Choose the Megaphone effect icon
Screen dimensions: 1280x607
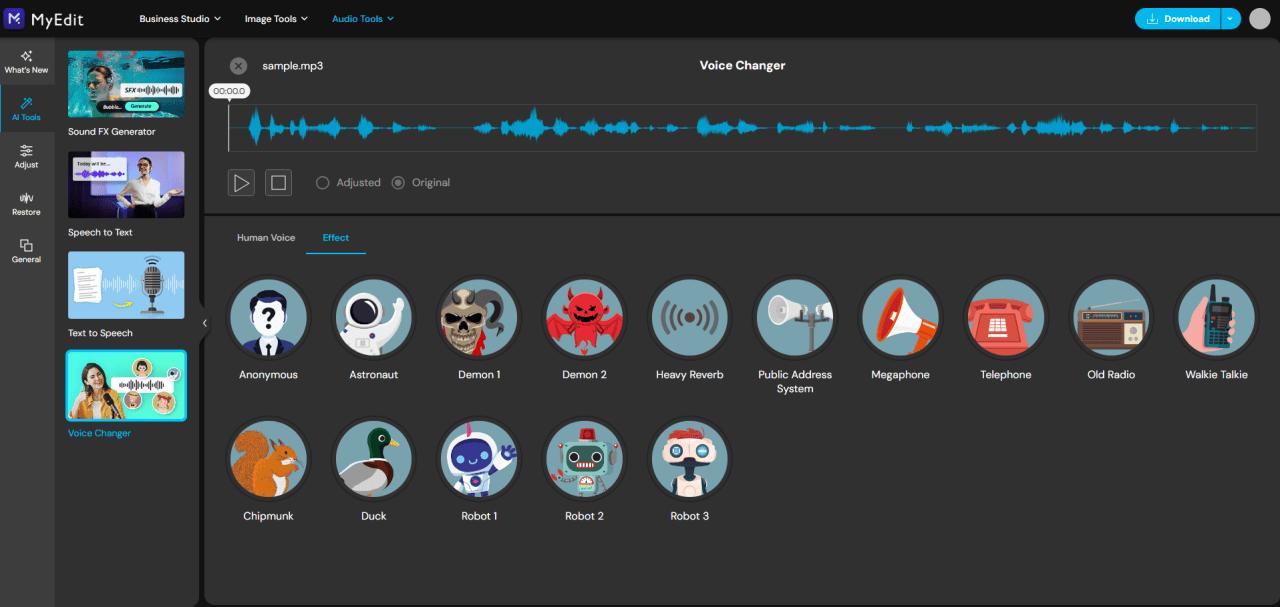[x=900, y=318]
